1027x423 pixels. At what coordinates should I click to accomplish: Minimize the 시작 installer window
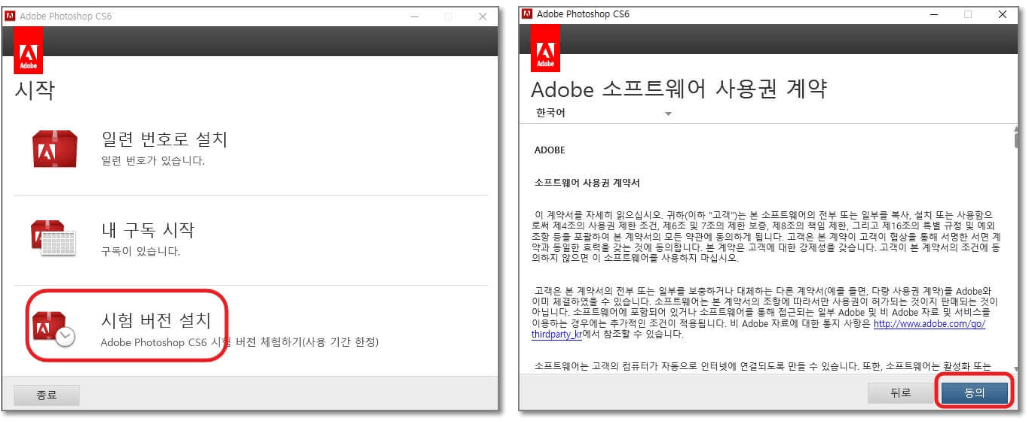[412, 16]
